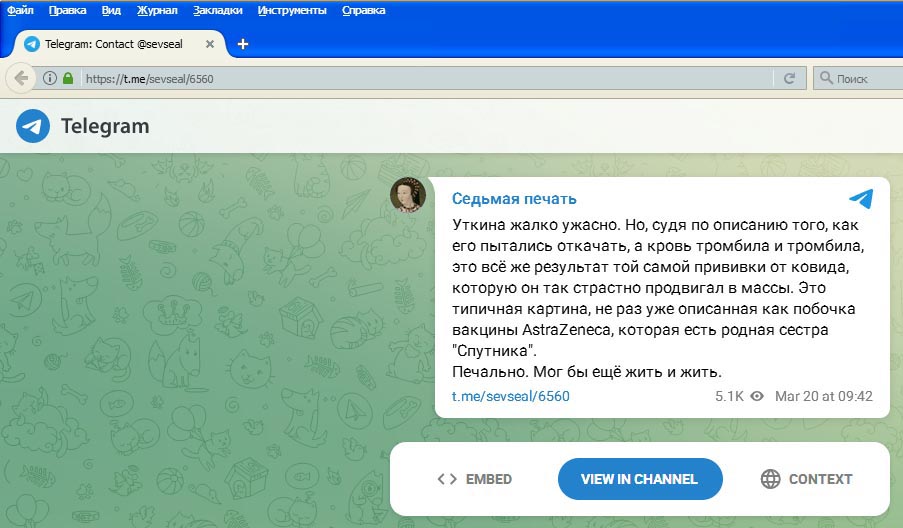The image size is (903, 528).
Task: Open the Закладки menu
Action: (x=218, y=10)
